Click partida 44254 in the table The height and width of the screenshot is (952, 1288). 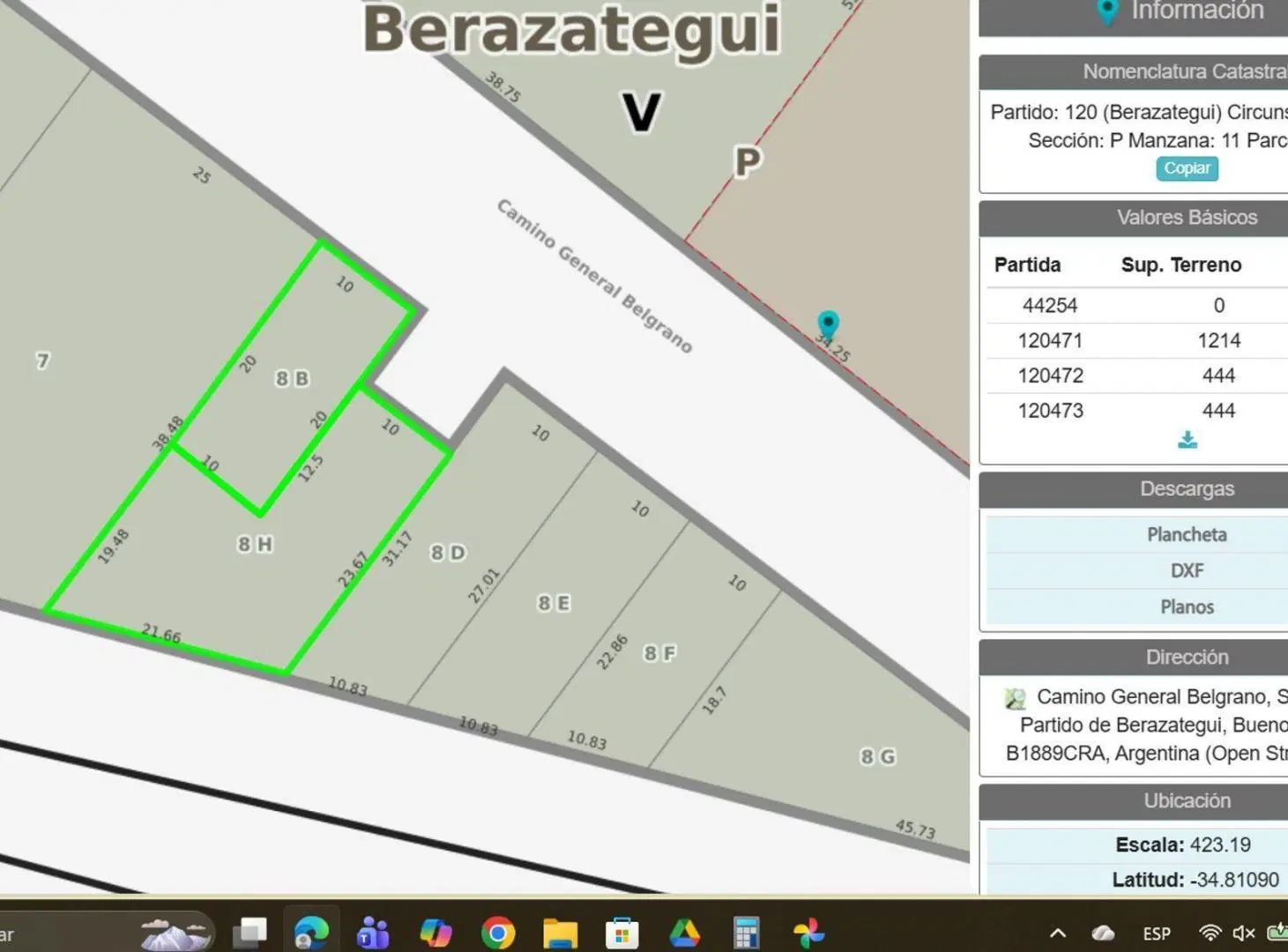(1049, 305)
